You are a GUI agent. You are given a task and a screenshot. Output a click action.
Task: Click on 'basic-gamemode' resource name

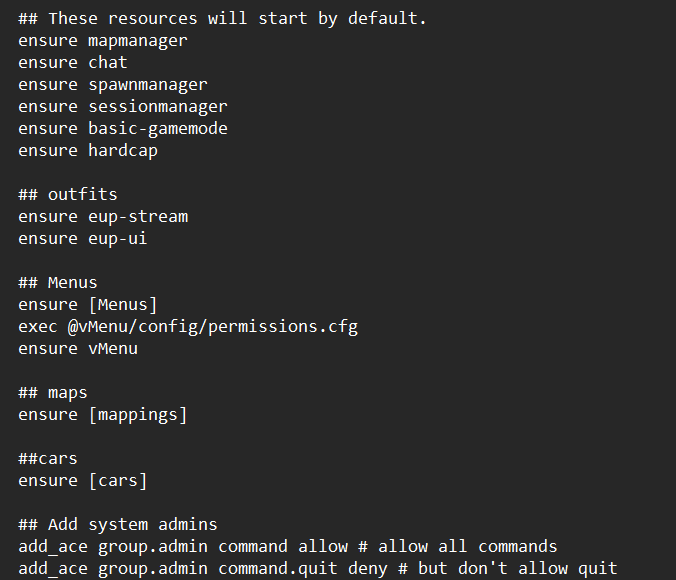click(158, 129)
